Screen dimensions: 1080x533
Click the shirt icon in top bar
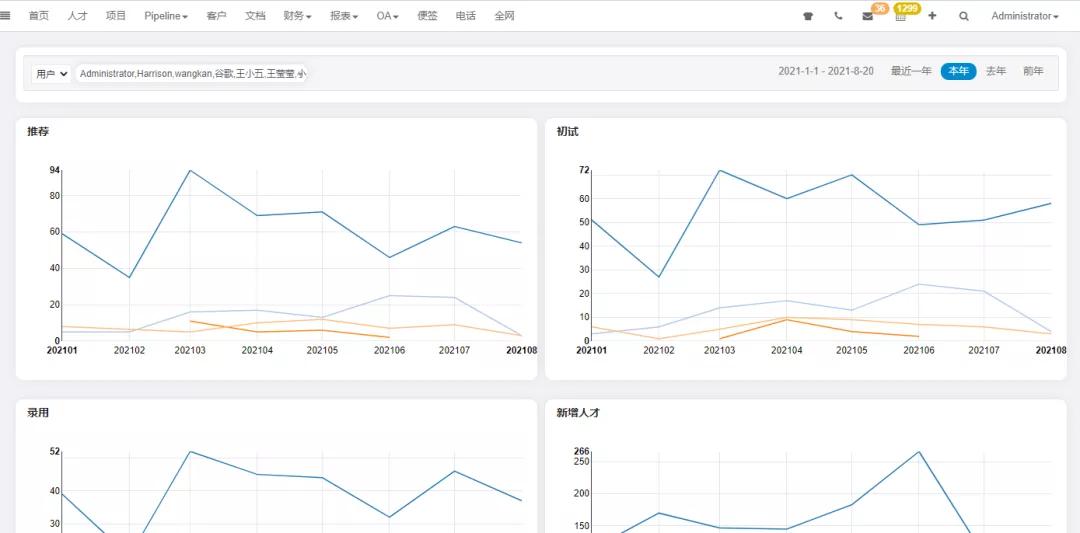[808, 17]
